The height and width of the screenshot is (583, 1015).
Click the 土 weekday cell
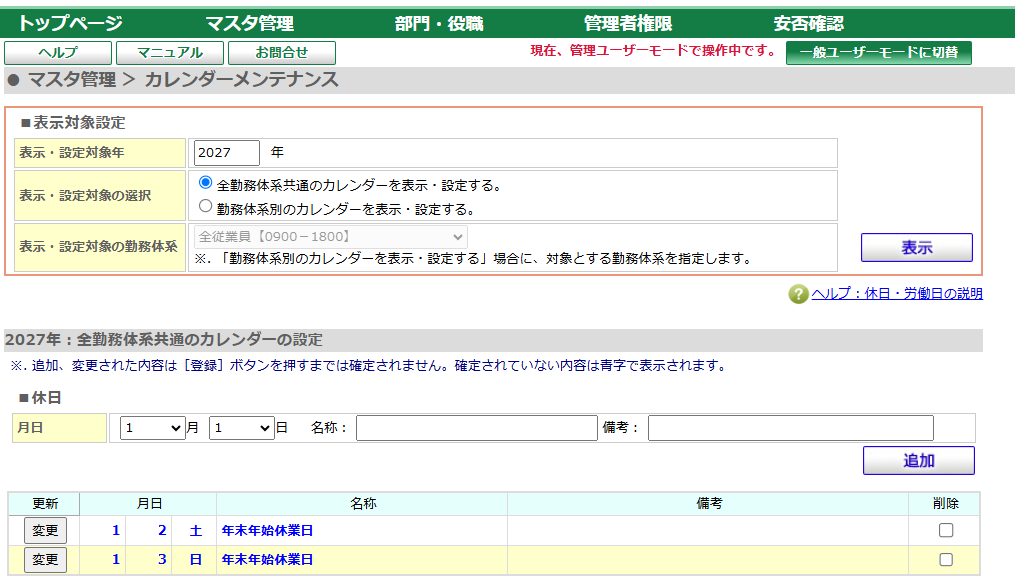(x=195, y=531)
